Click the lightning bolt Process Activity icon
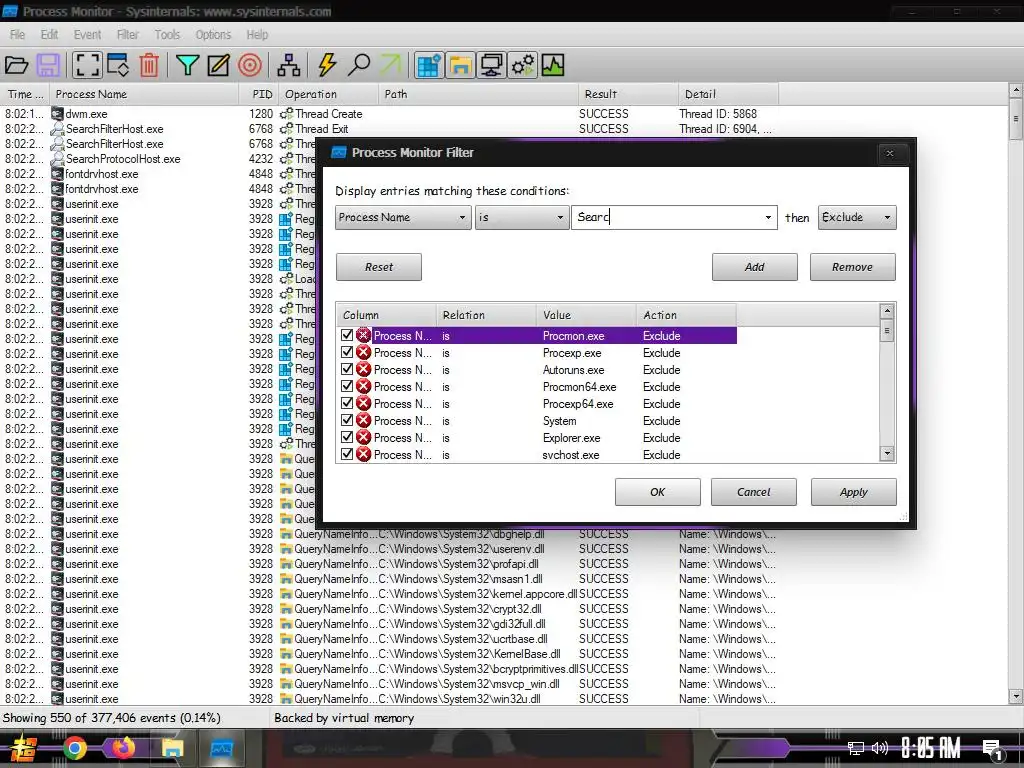 pyautogui.click(x=327, y=65)
